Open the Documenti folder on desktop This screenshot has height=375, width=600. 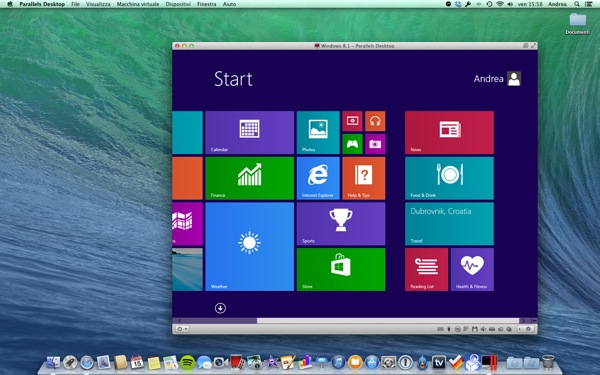point(577,23)
